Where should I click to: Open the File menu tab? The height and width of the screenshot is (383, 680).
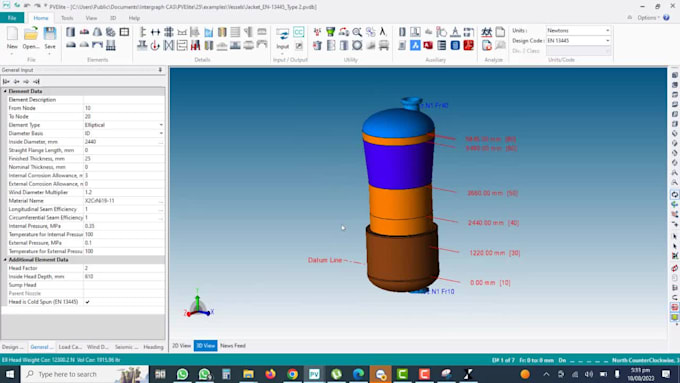click(12, 18)
